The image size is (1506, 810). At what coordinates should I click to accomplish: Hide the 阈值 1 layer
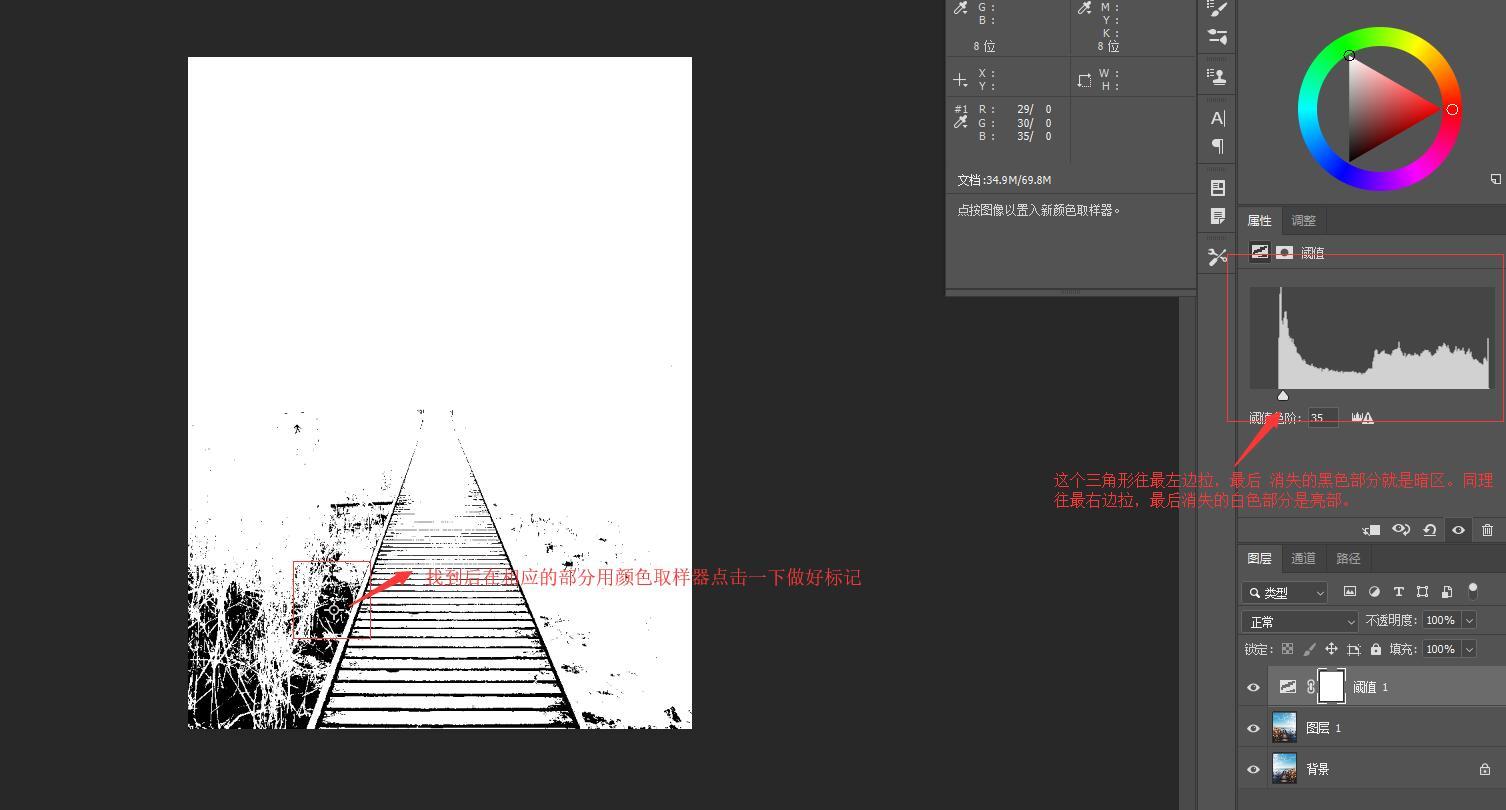[x=1253, y=687]
